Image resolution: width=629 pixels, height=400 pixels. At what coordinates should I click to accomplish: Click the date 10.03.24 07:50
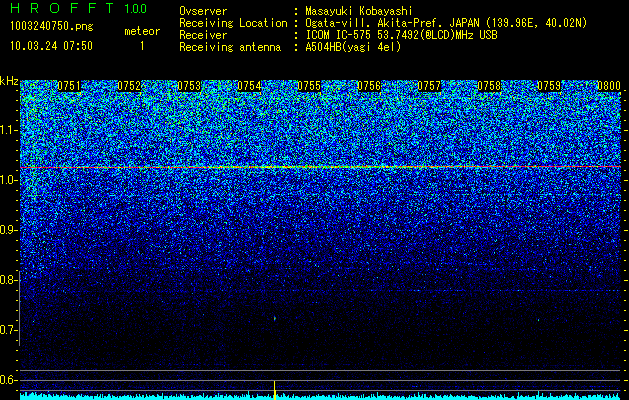pyautogui.click(x=51, y=46)
